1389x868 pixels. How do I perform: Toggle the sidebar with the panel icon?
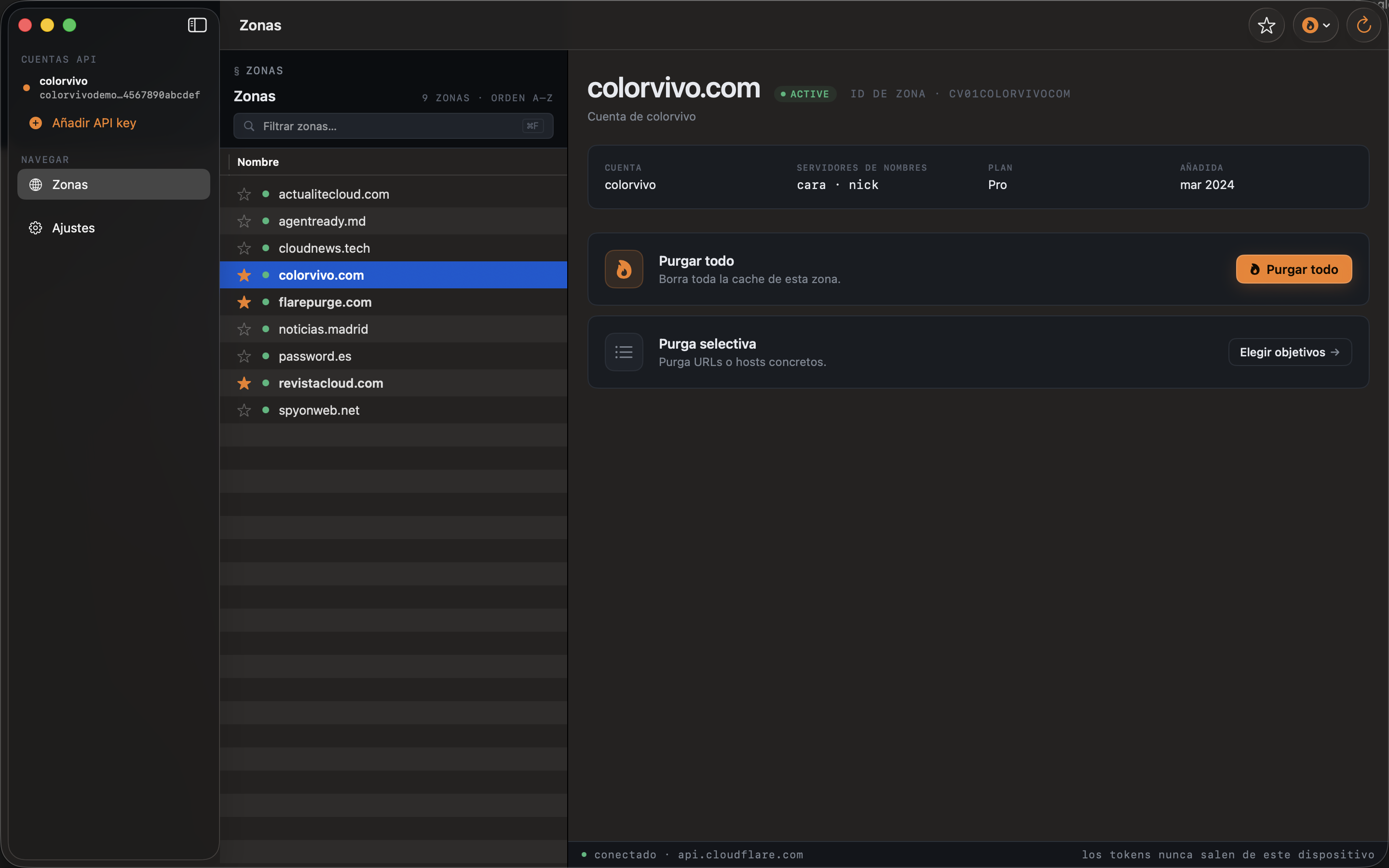197,25
